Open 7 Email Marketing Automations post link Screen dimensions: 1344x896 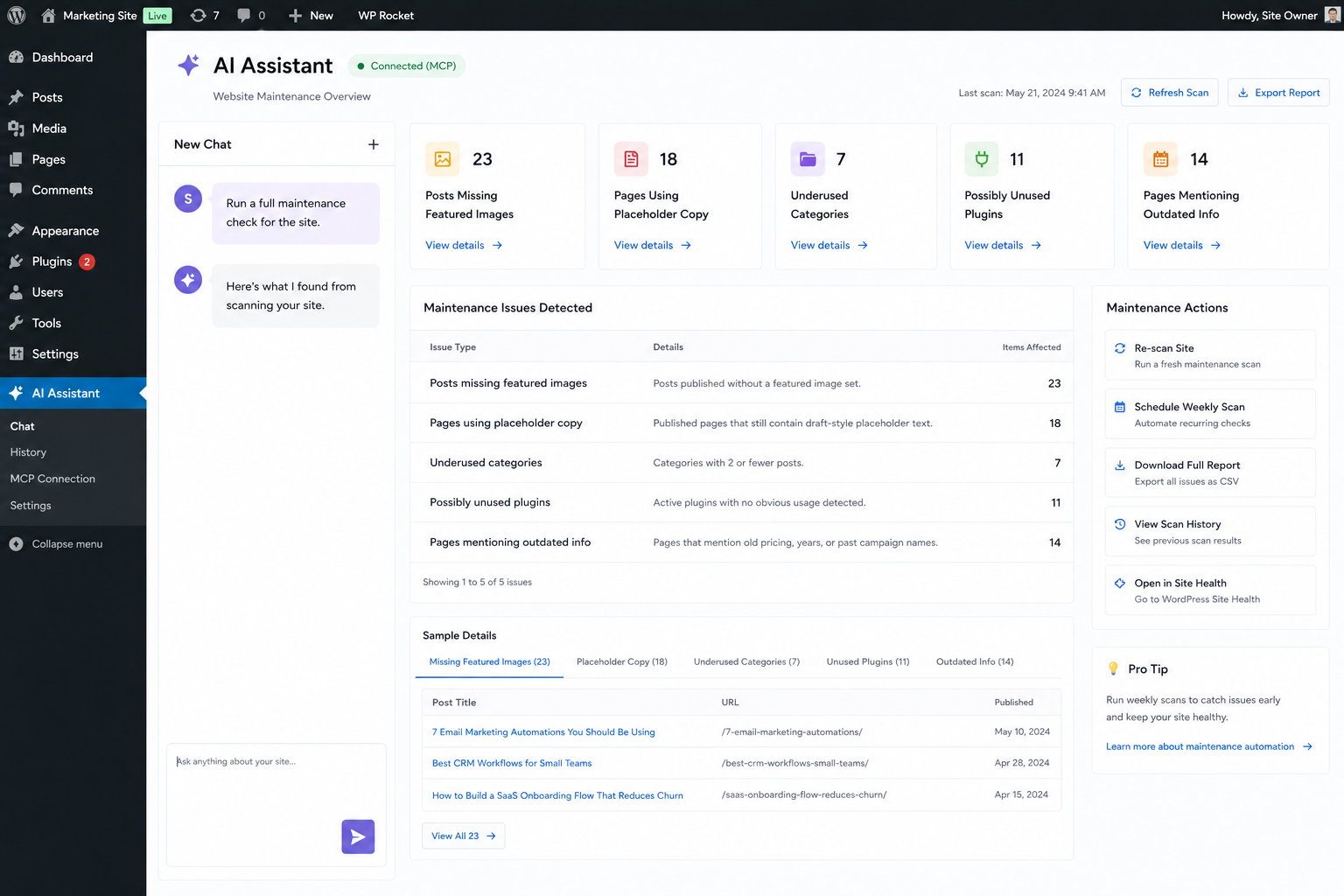pyautogui.click(x=543, y=732)
